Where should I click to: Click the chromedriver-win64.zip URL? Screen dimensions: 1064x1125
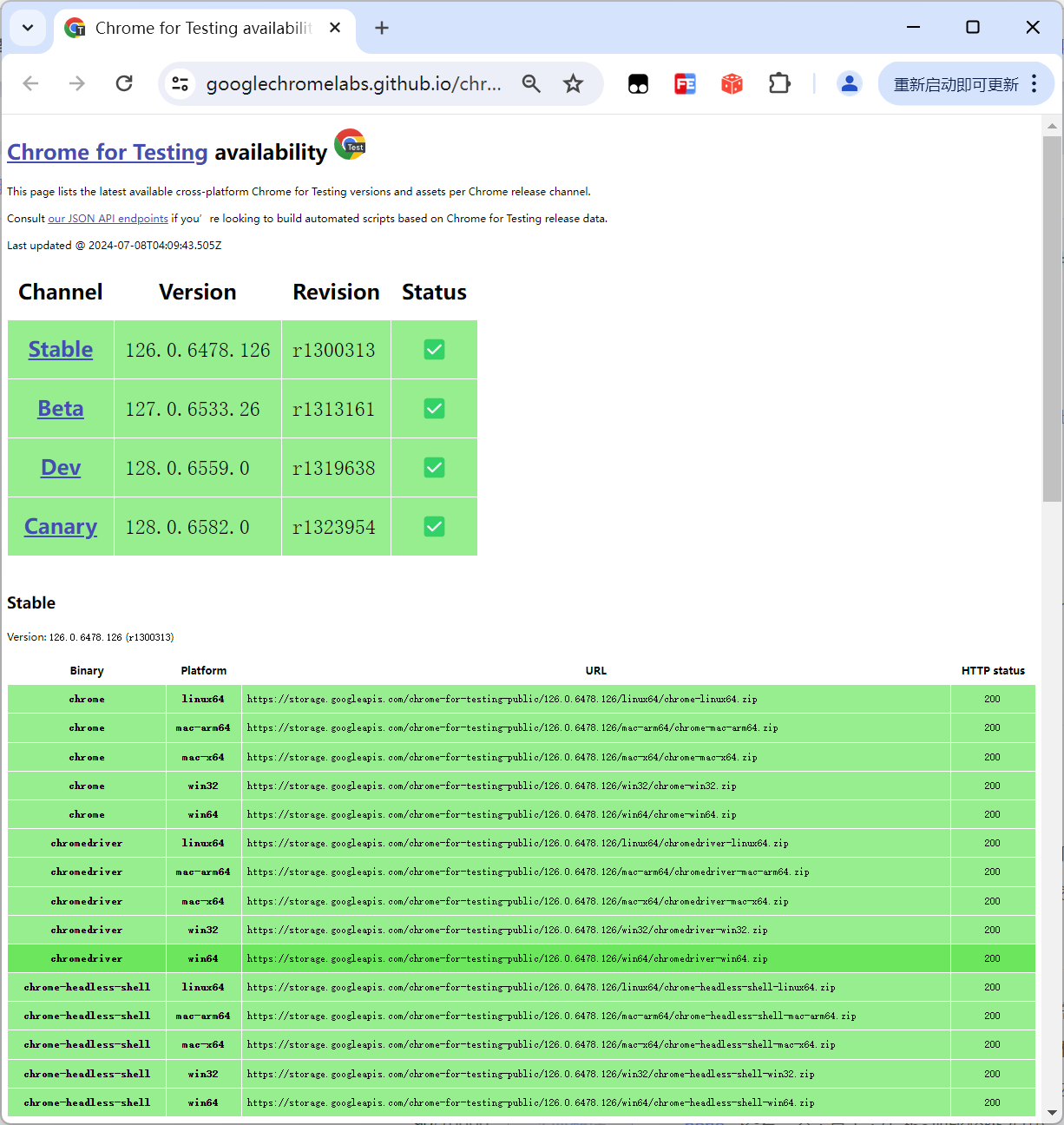[507, 958]
